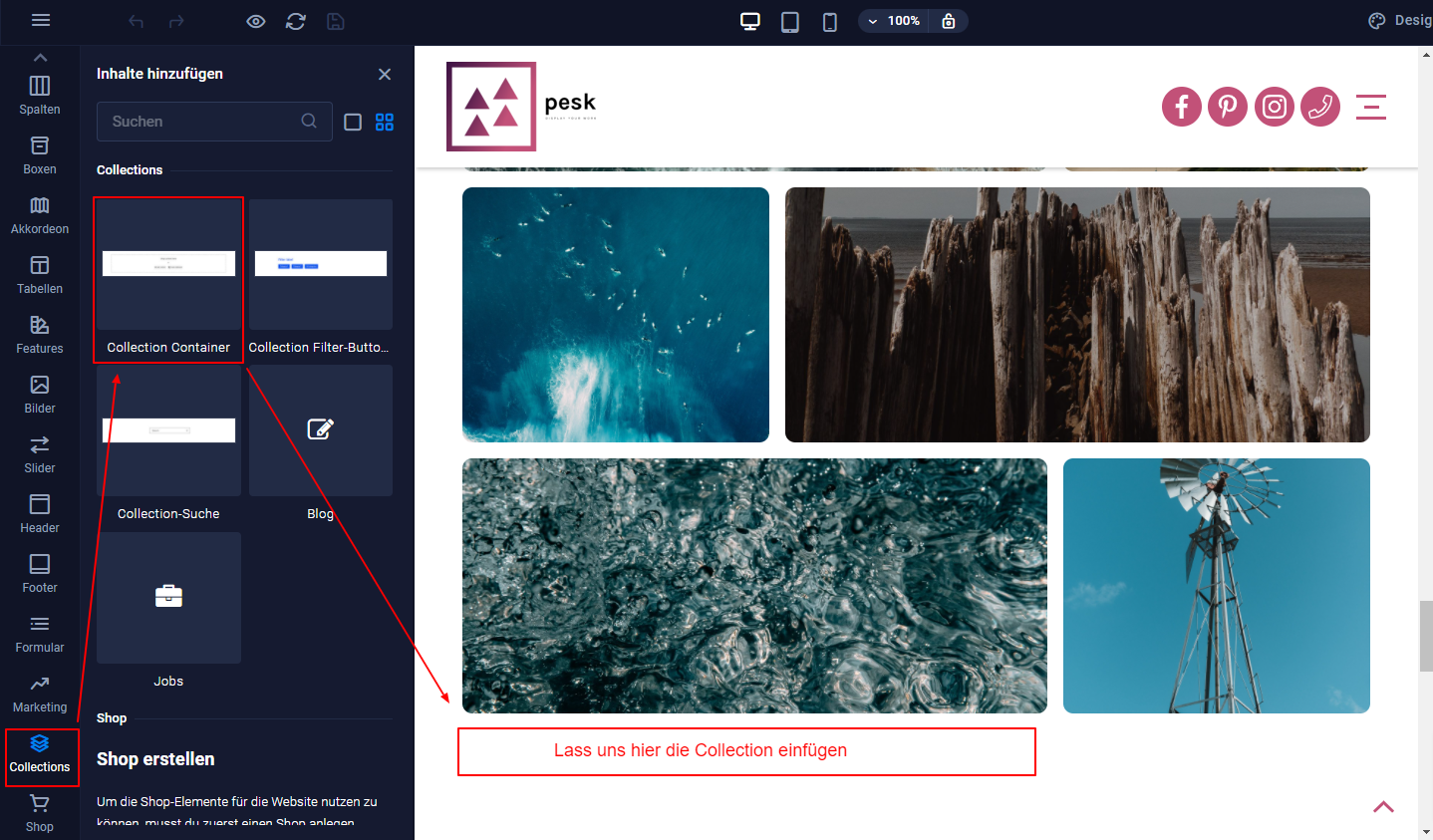Open the Marketing elements category
The image size is (1433, 840).
40,694
